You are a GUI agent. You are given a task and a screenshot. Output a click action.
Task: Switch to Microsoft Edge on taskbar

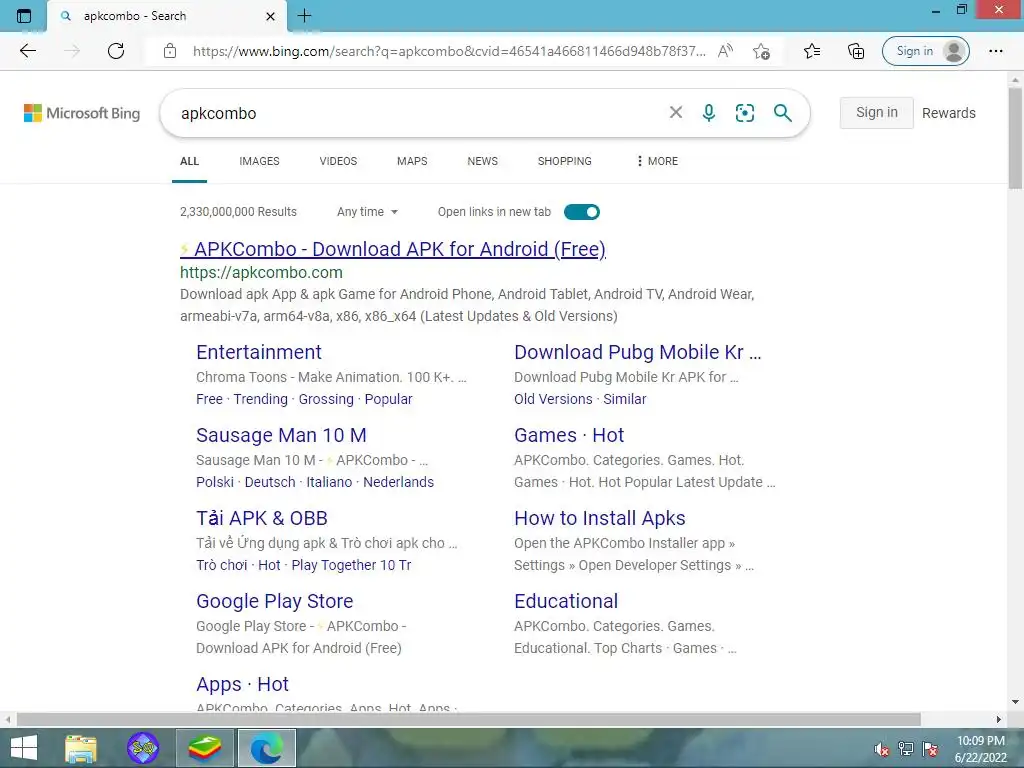click(266, 748)
